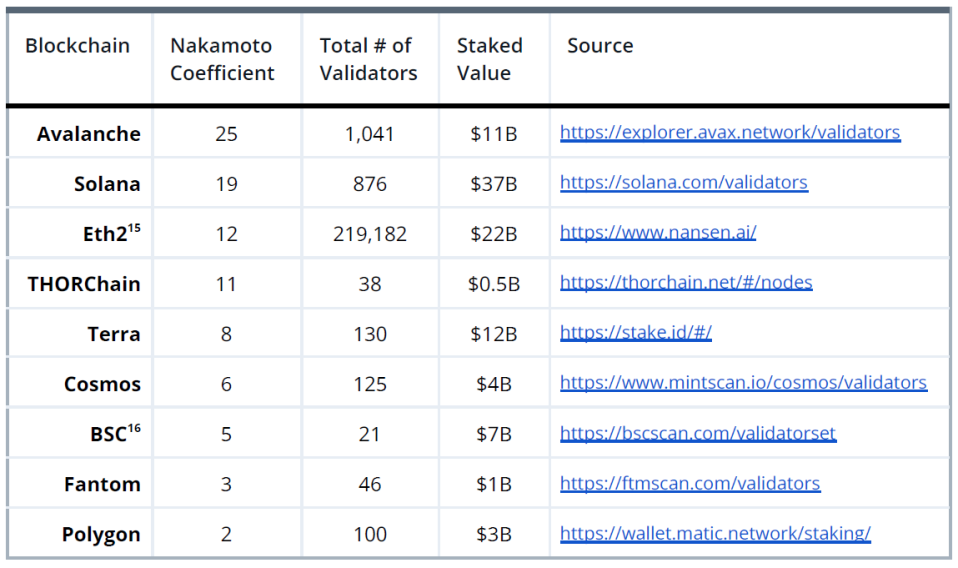This screenshot has height=568, width=958.
Task: Click the Total # of Validators header
Action: coord(368,59)
